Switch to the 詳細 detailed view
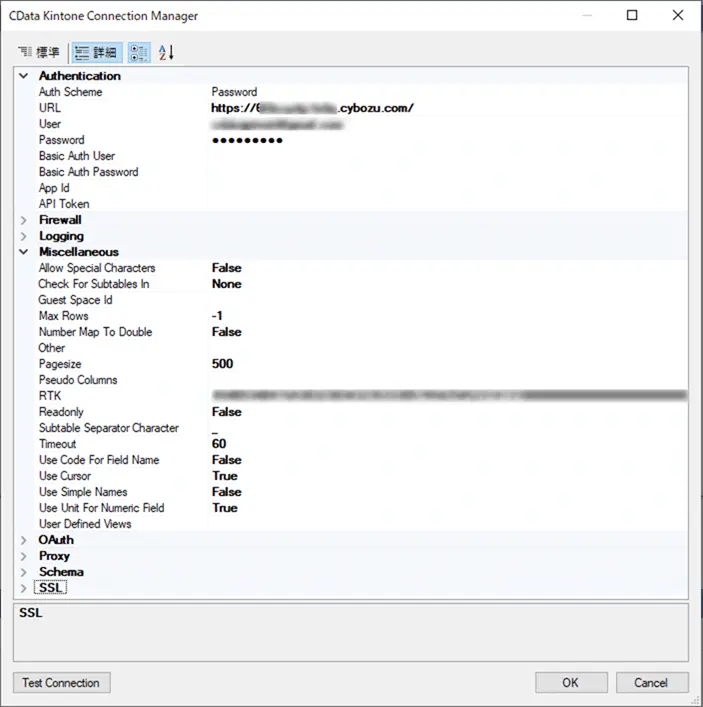Image resolution: width=703 pixels, height=707 pixels. point(97,52)
